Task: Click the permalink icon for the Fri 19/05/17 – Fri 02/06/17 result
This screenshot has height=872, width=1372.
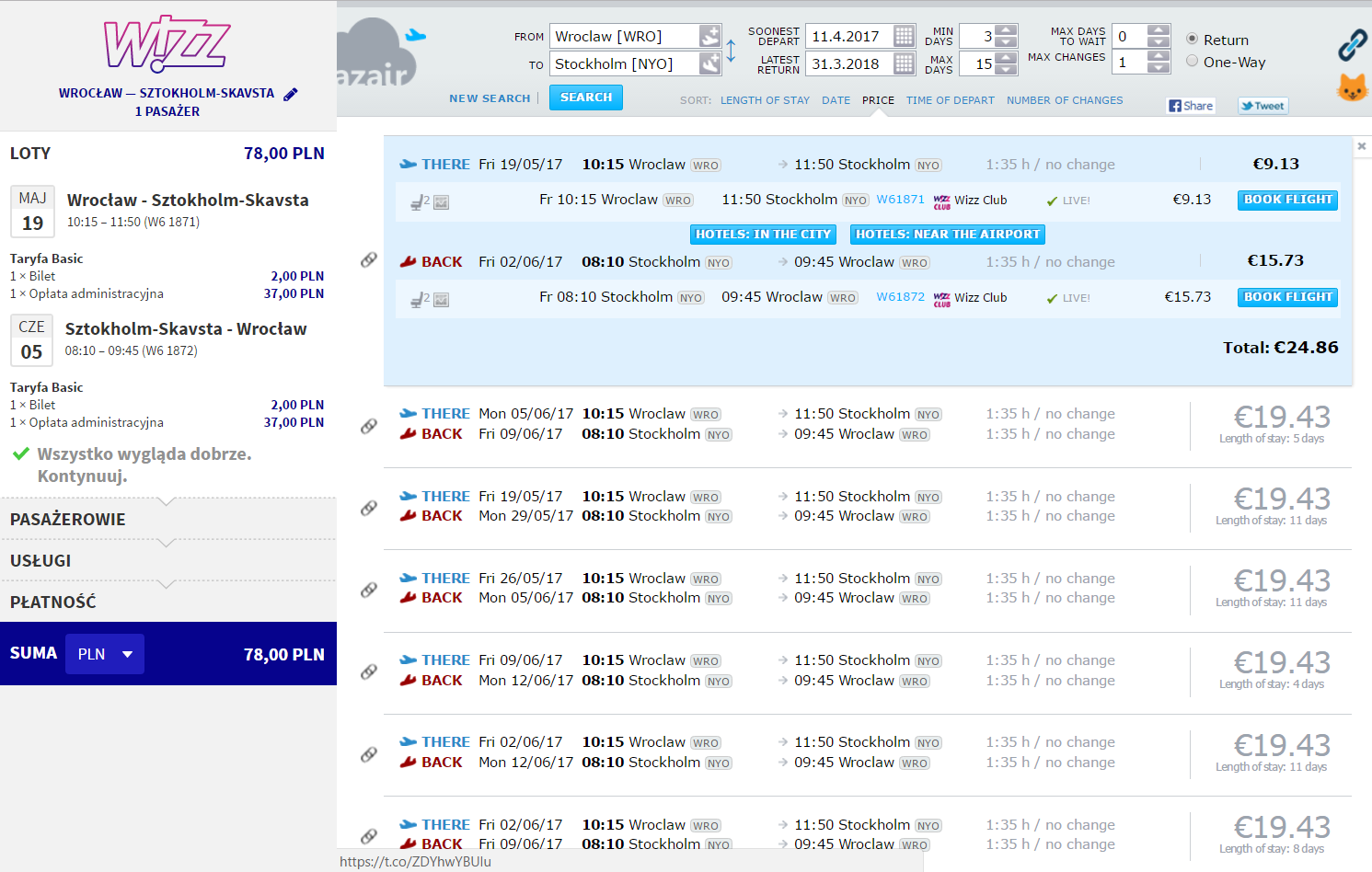Action: [369, 260]
